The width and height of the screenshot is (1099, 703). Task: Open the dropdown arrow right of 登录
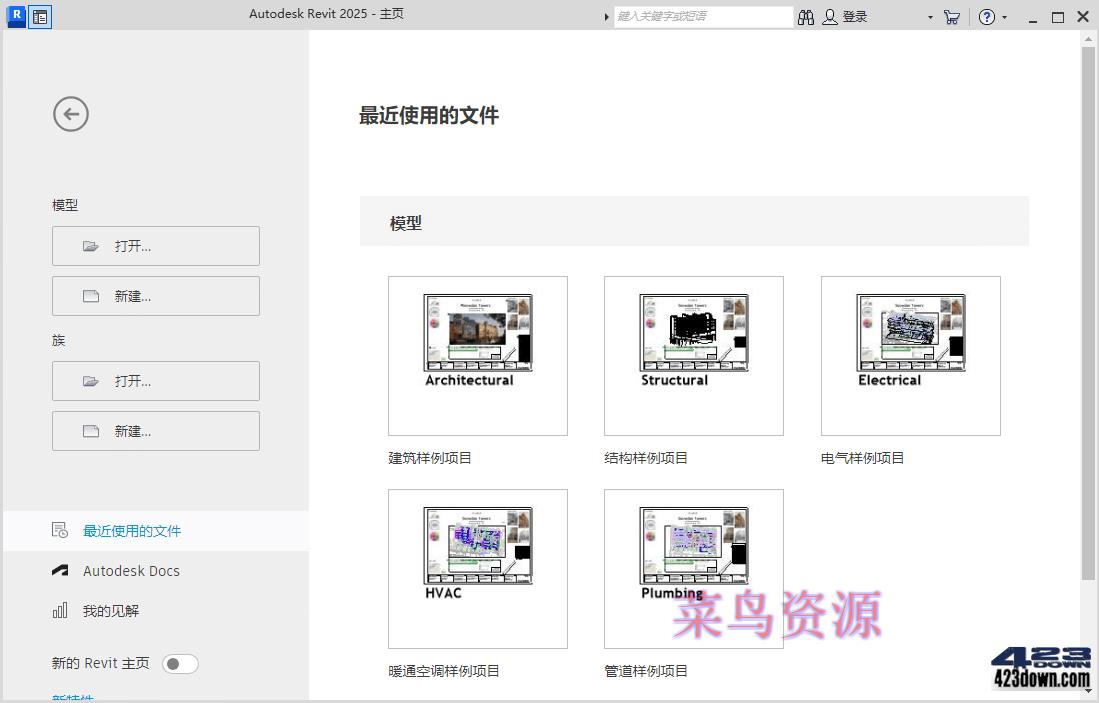[x=930, y=16]
